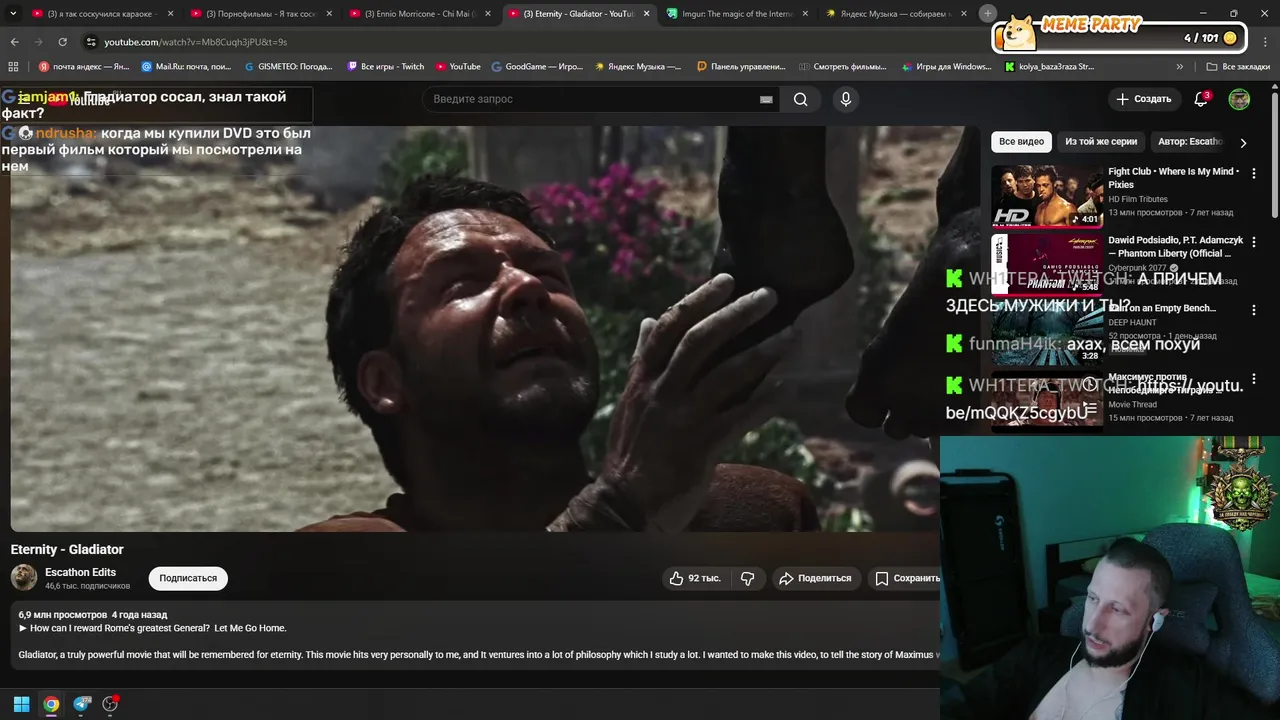Open Chrome from the taskbar
The image size is (1280, 720).
[x=51, y=704]
